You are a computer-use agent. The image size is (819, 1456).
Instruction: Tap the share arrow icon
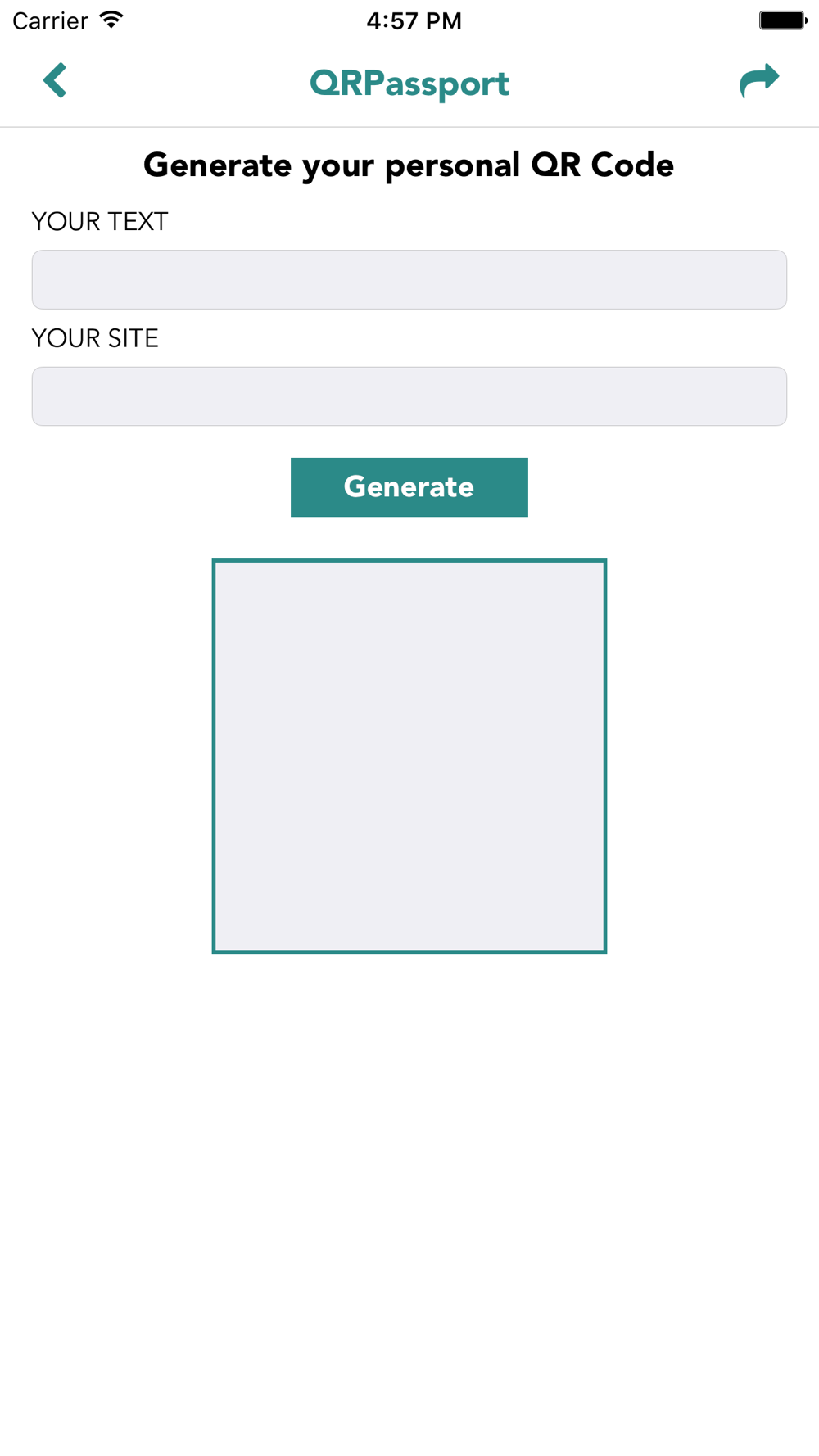coord(759,80)
